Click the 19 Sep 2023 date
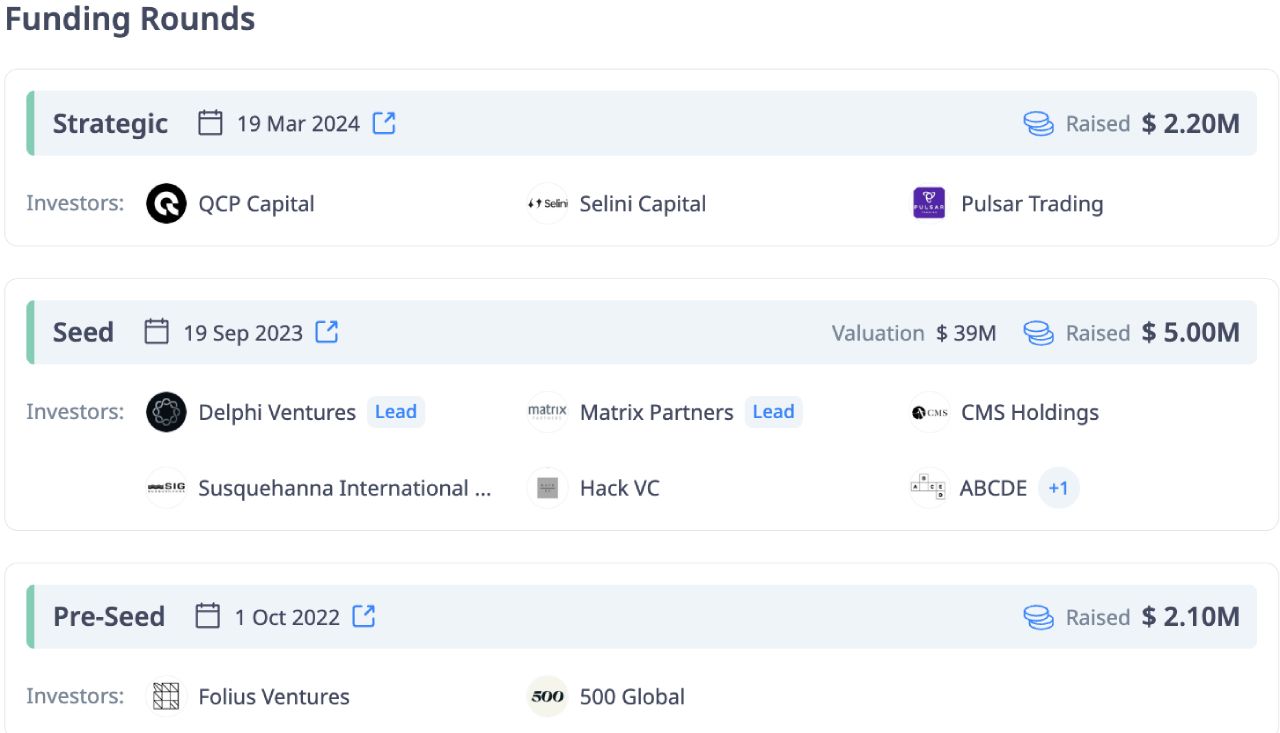Image resolution: width=1280 pixels, height=733 pixels. pos(243,333)
